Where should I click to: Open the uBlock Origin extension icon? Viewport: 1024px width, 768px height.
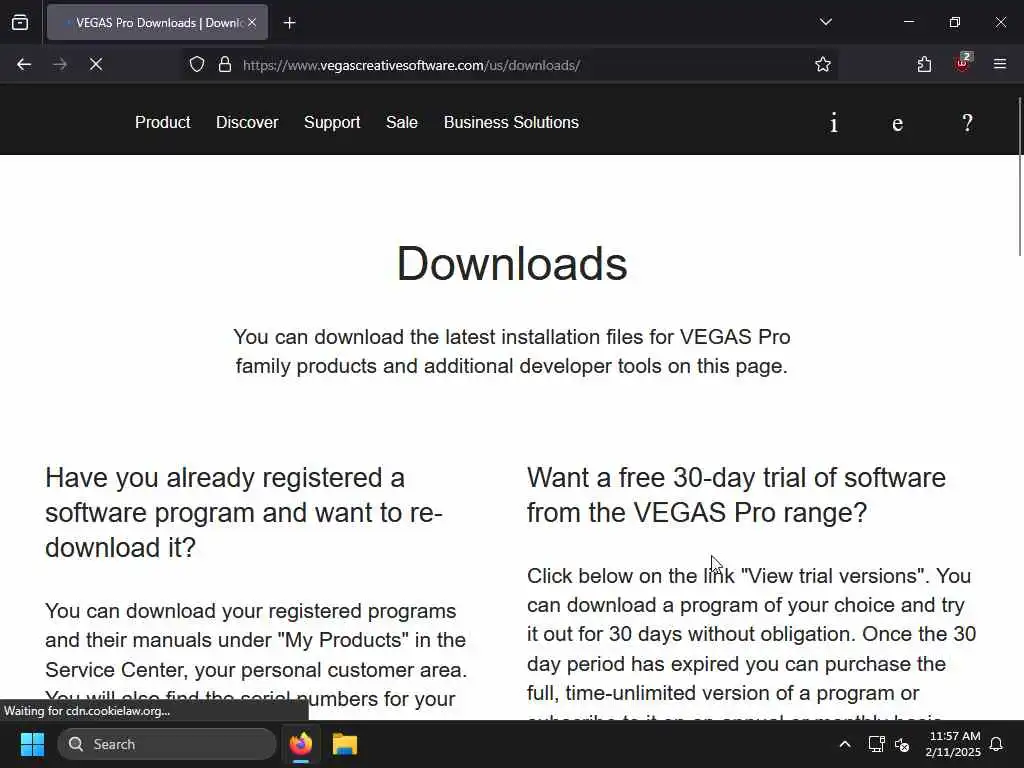click(x=963, y=63)
